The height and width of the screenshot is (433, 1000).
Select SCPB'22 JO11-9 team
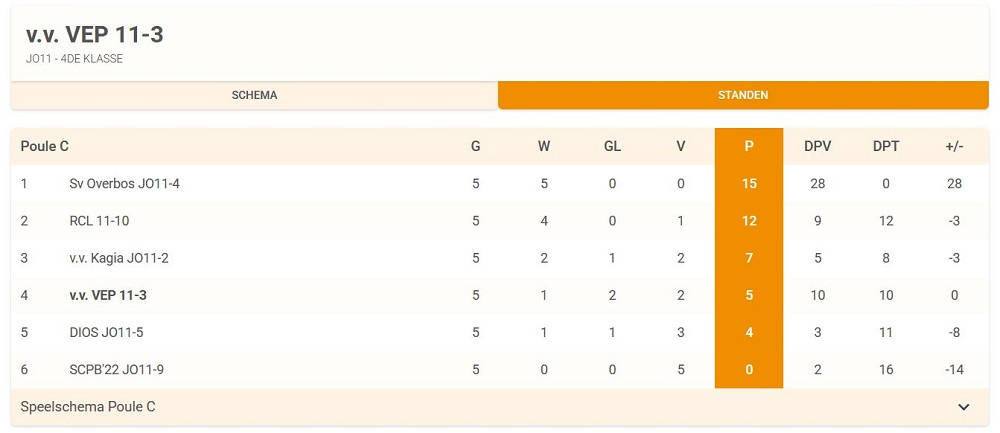pos(116,369)
